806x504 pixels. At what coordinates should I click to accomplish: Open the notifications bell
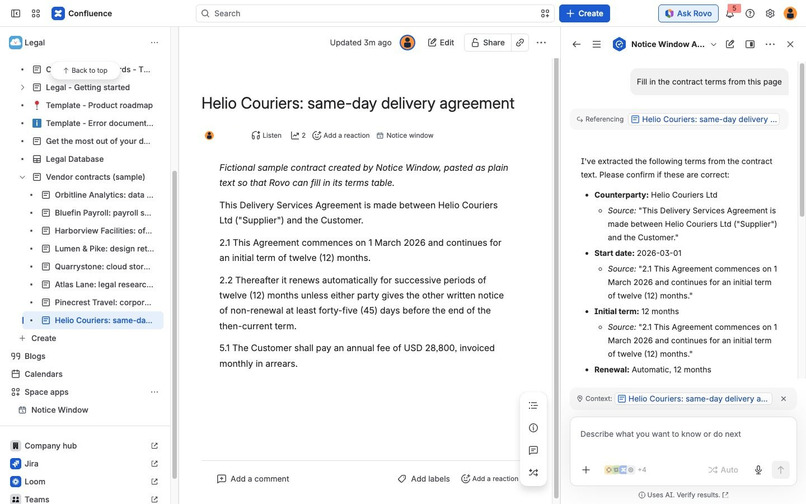click(730, 13)
